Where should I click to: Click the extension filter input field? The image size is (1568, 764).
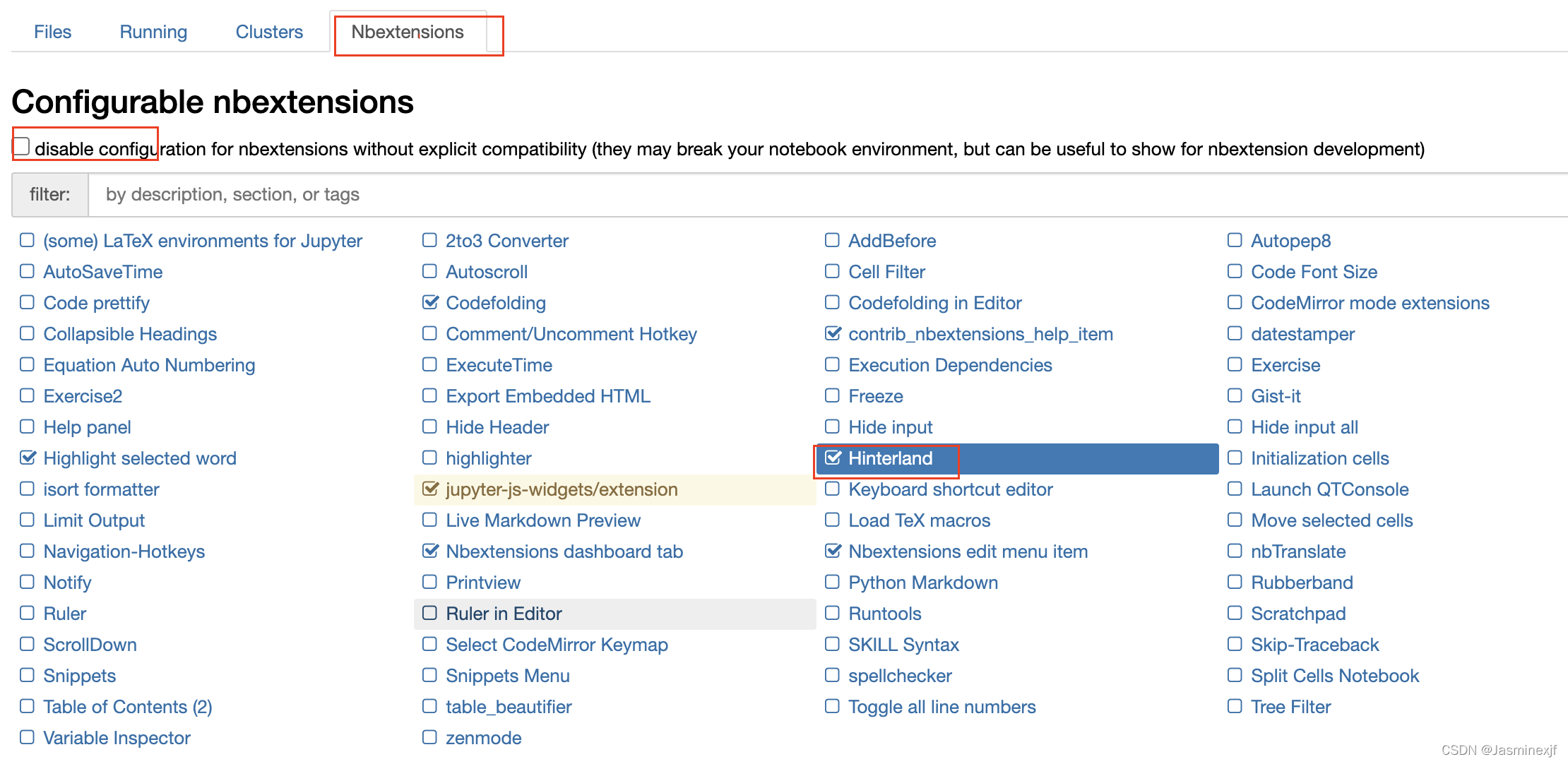pos(826,194)
